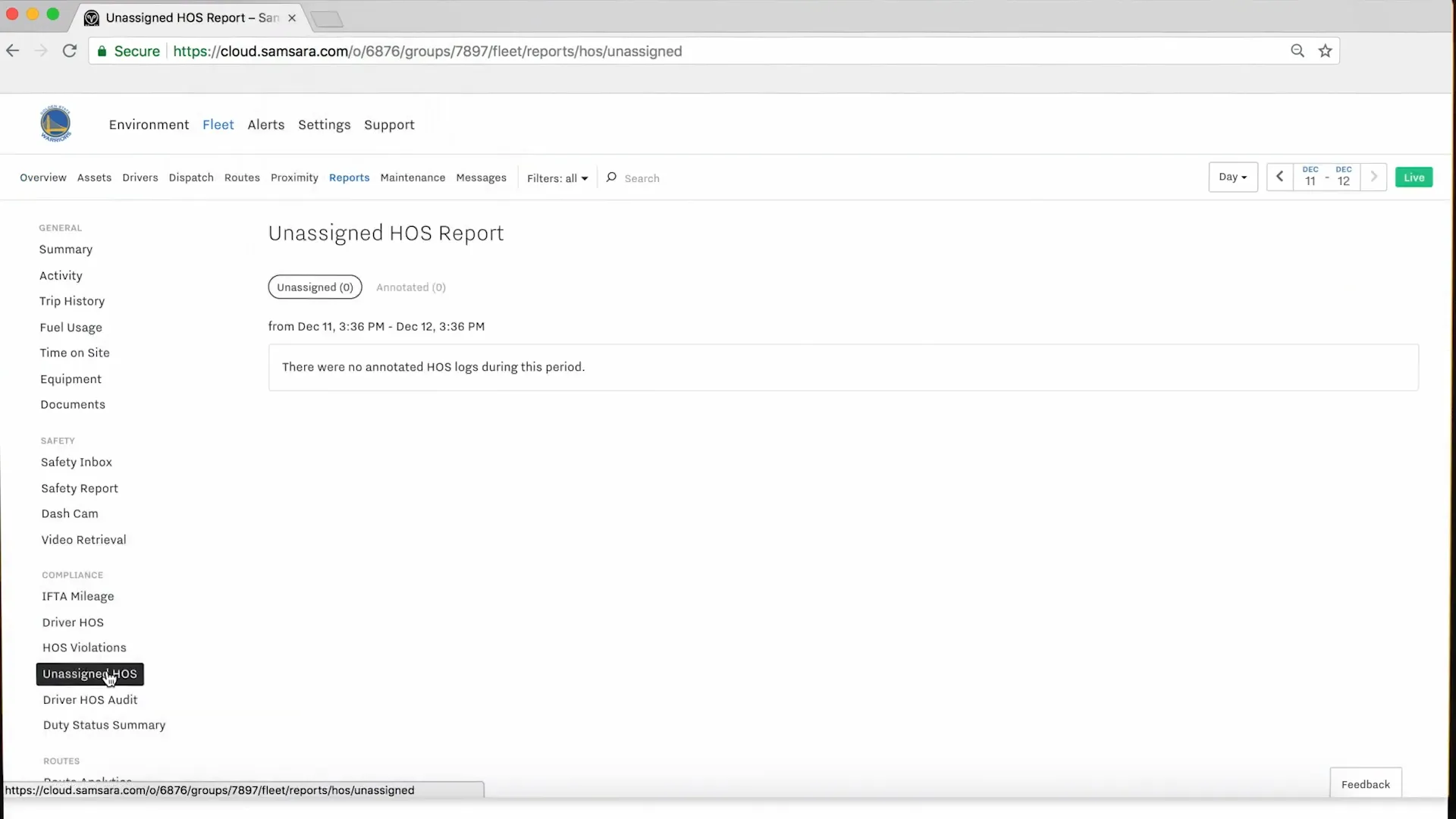Open the Day interval dropdown

1232,177
